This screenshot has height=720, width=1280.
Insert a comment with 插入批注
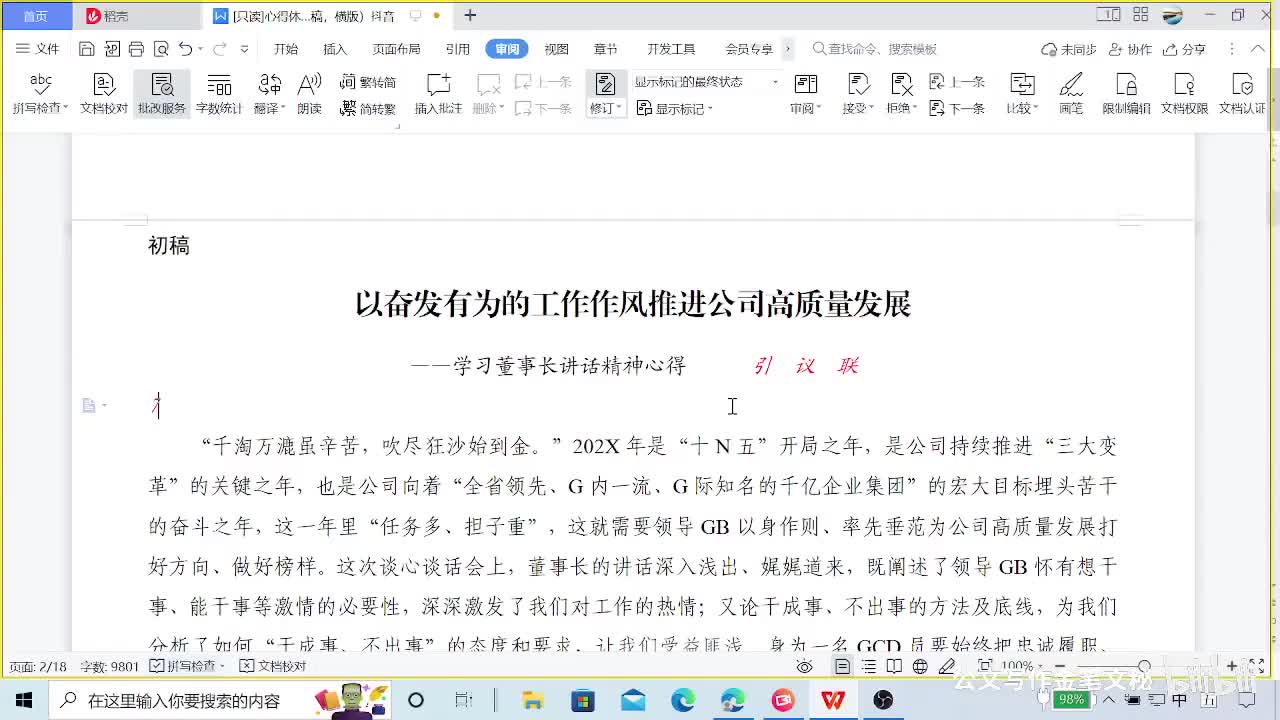[x=438, y=94]
